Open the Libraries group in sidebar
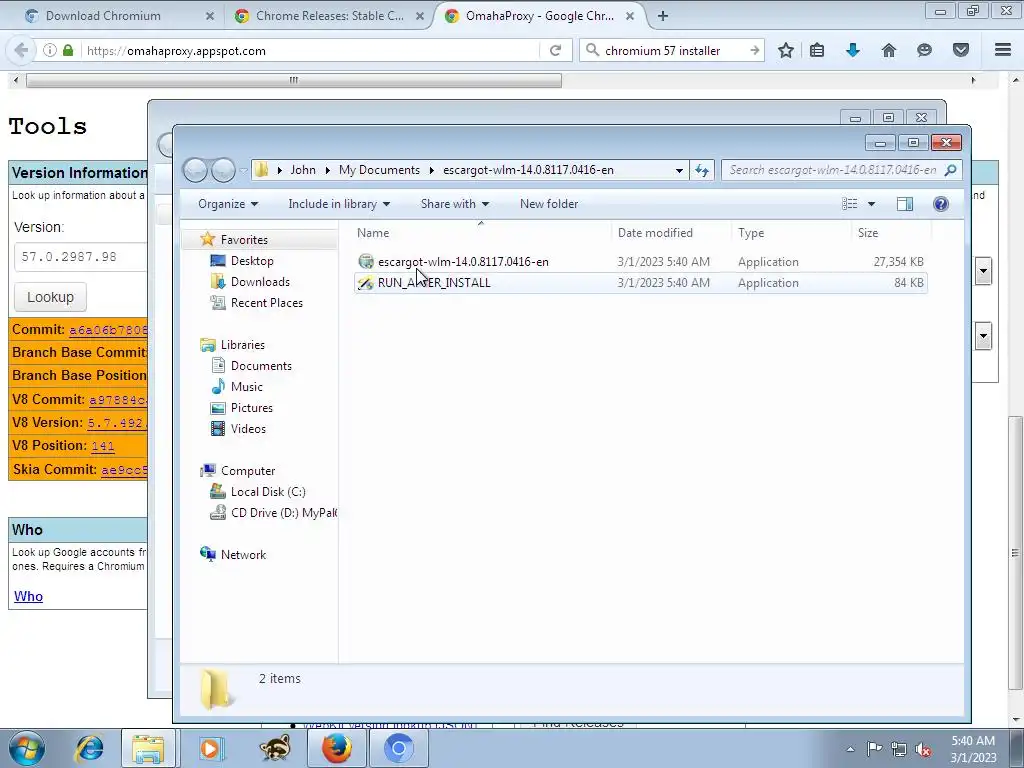The width and height of the screenshot is (1024, 768). [x=242, y=345]
